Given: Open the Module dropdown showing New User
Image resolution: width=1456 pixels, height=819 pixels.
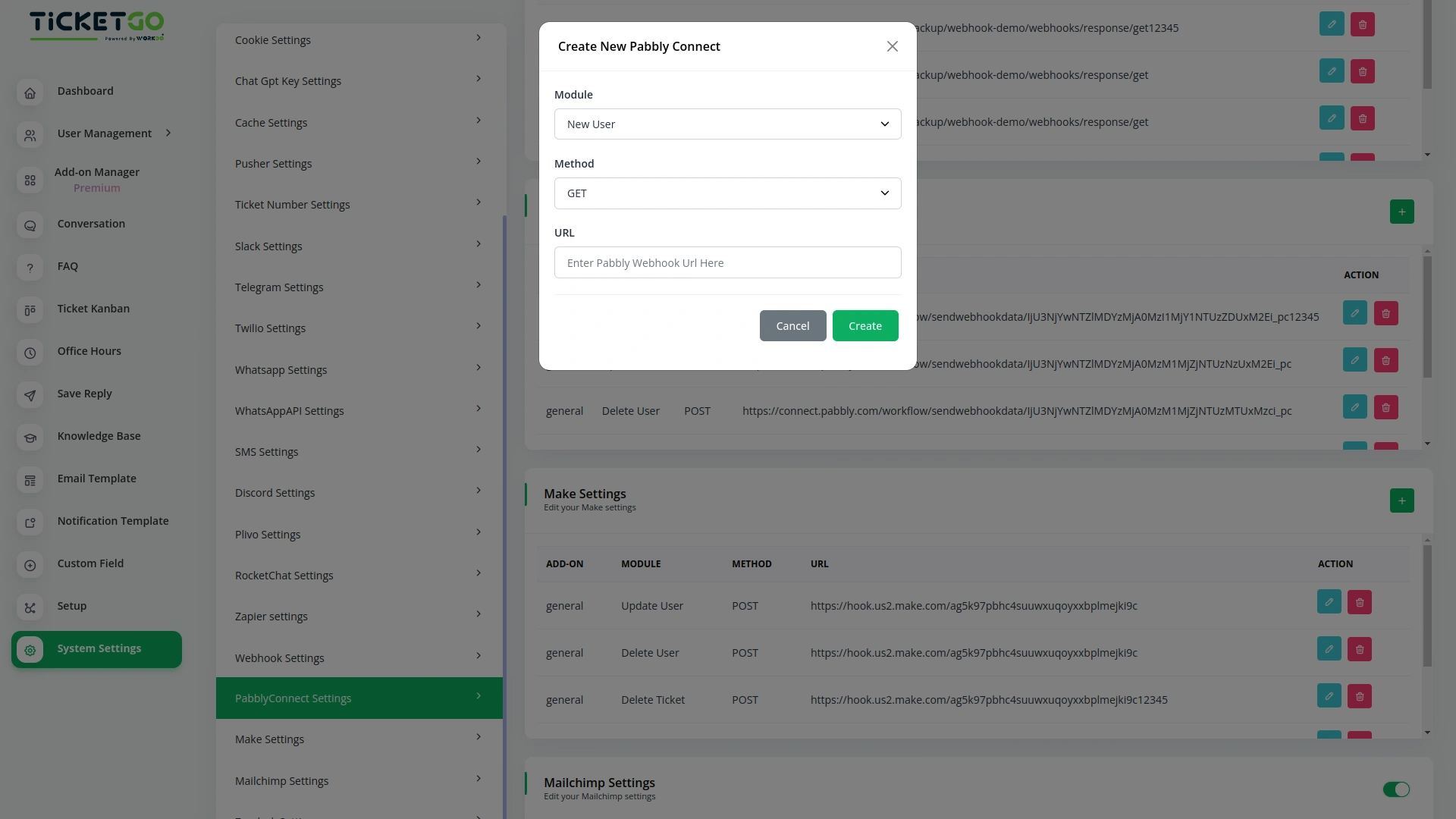Looking at the screenshot, I should 727,124.
